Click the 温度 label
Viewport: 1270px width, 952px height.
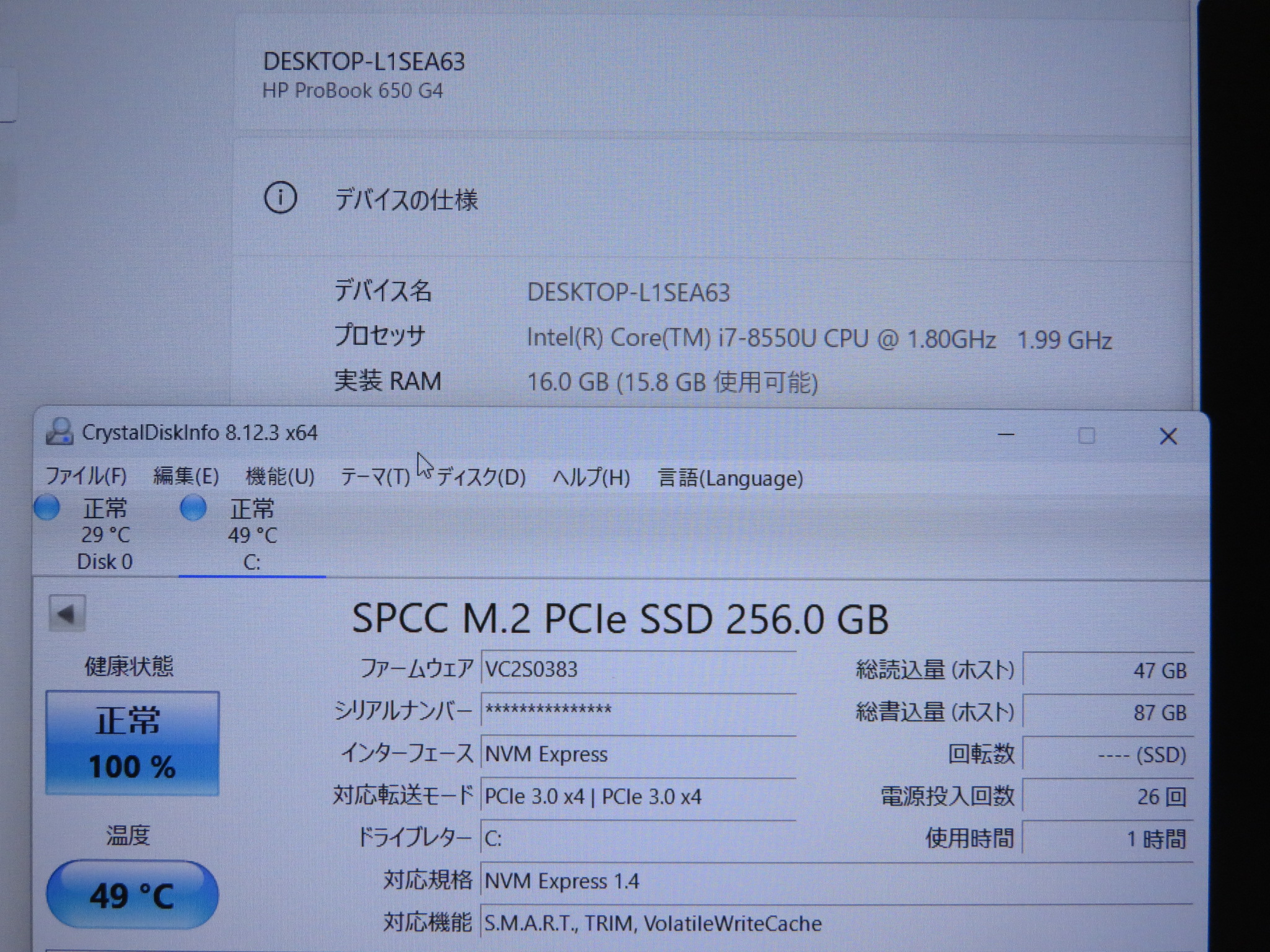click(x=128, y=835)
